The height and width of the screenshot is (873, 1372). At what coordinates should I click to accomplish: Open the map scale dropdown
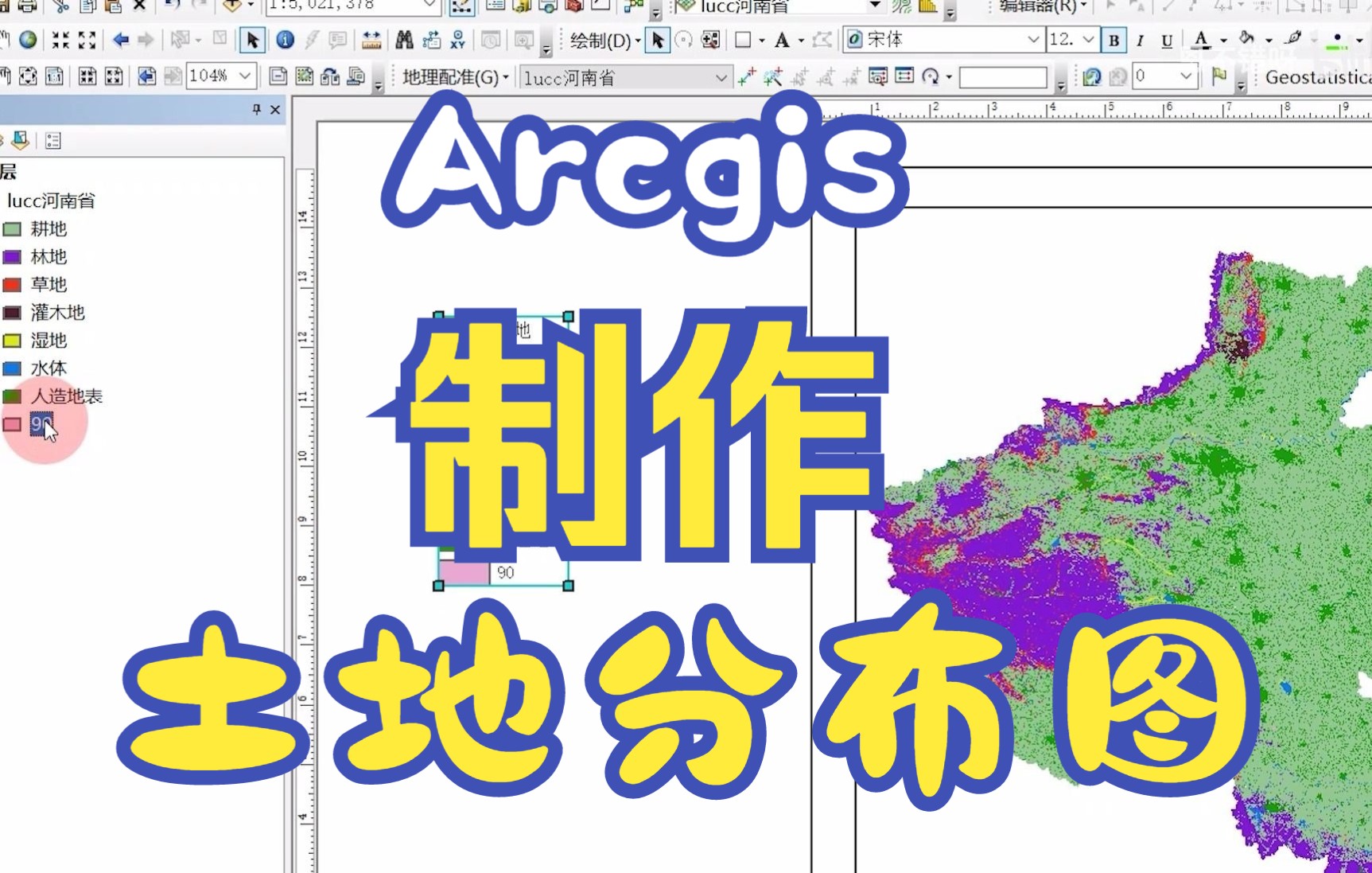click(x=429, y=5)
